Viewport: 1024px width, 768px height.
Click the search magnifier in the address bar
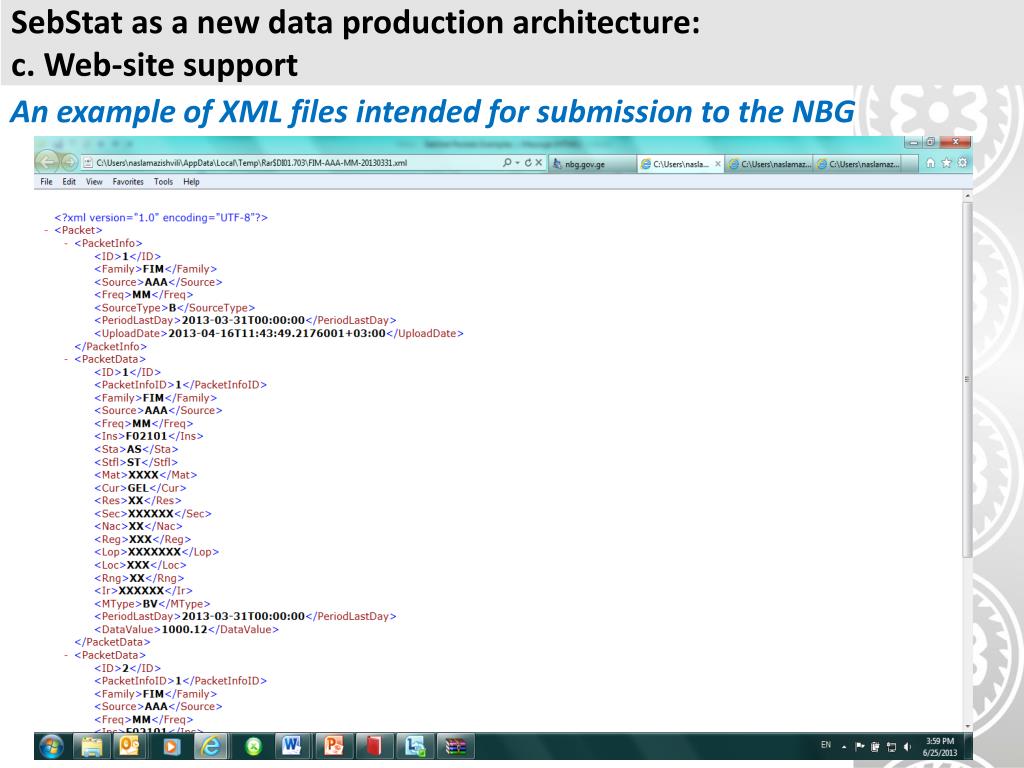coord(507,163)
